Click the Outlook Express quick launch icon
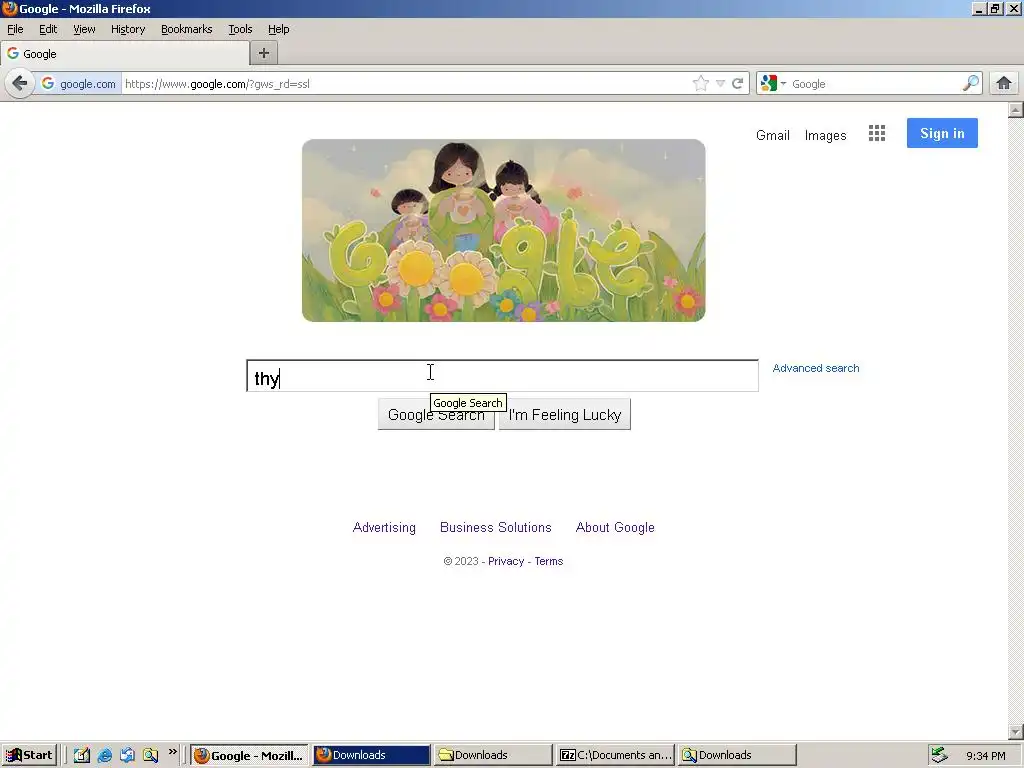 127,755
